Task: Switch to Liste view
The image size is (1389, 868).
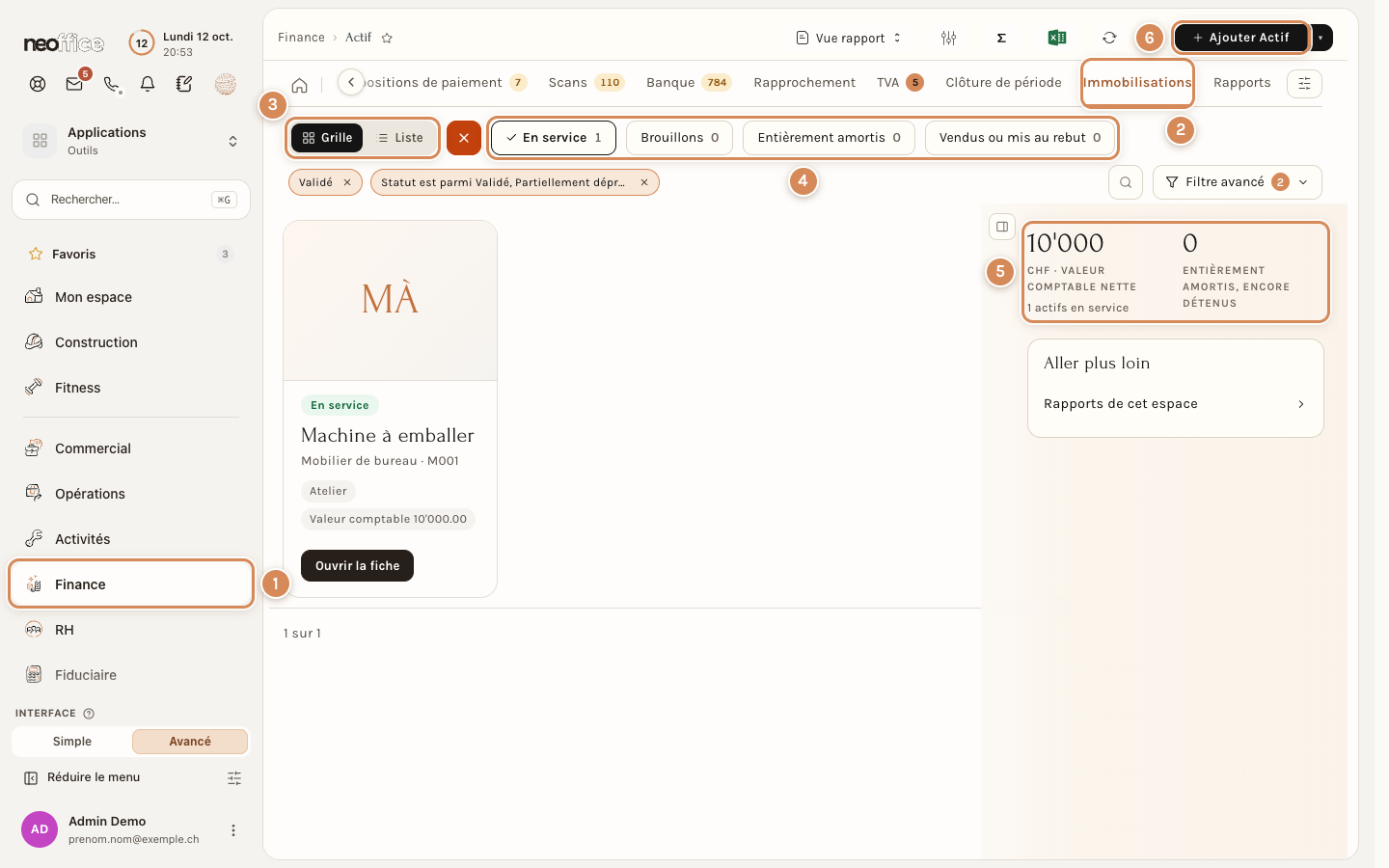Action: pyautogui.click(x=400, y=138)
